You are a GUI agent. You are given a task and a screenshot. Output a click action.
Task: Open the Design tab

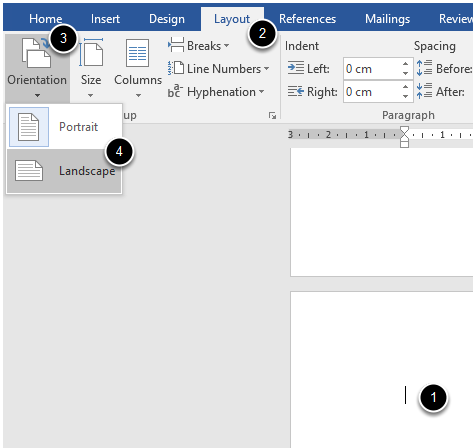click(x=167, y=19)
